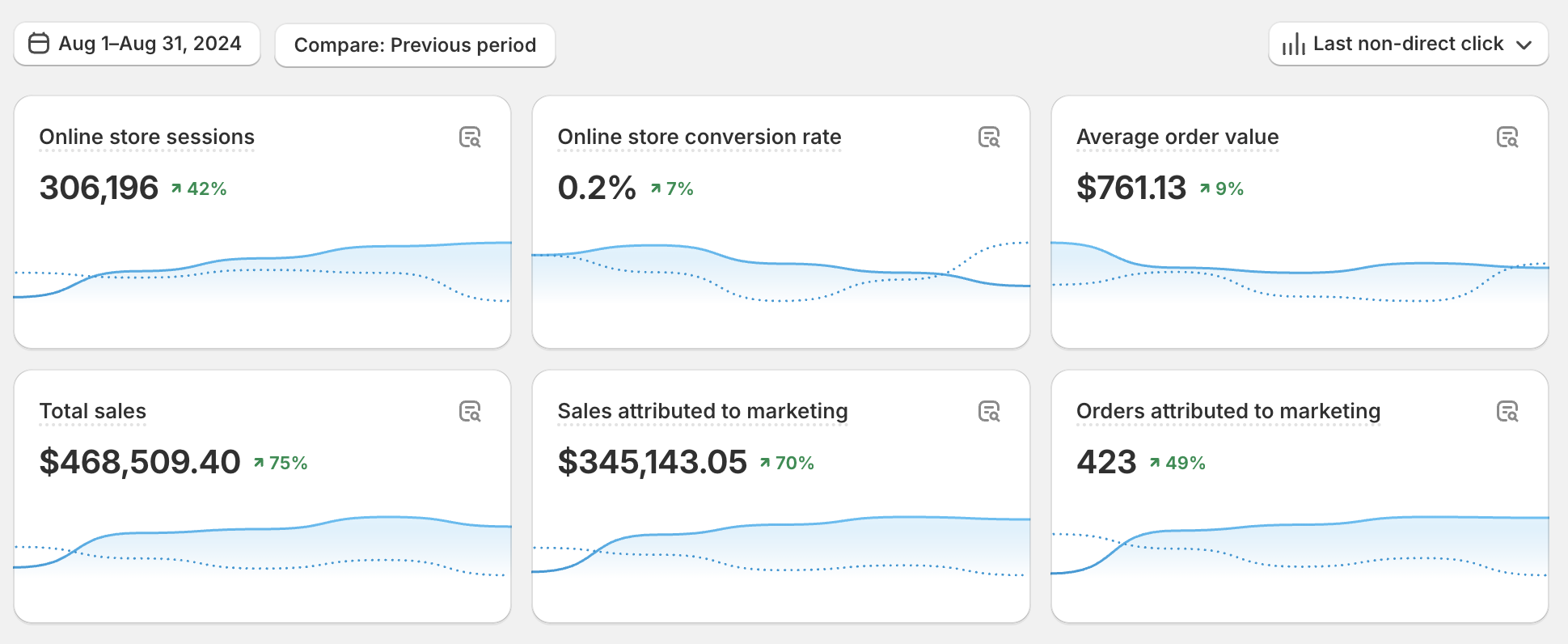
Task: Open the Aug 1–Aug 31, 2024 date picker
Action: click(137, 44)
